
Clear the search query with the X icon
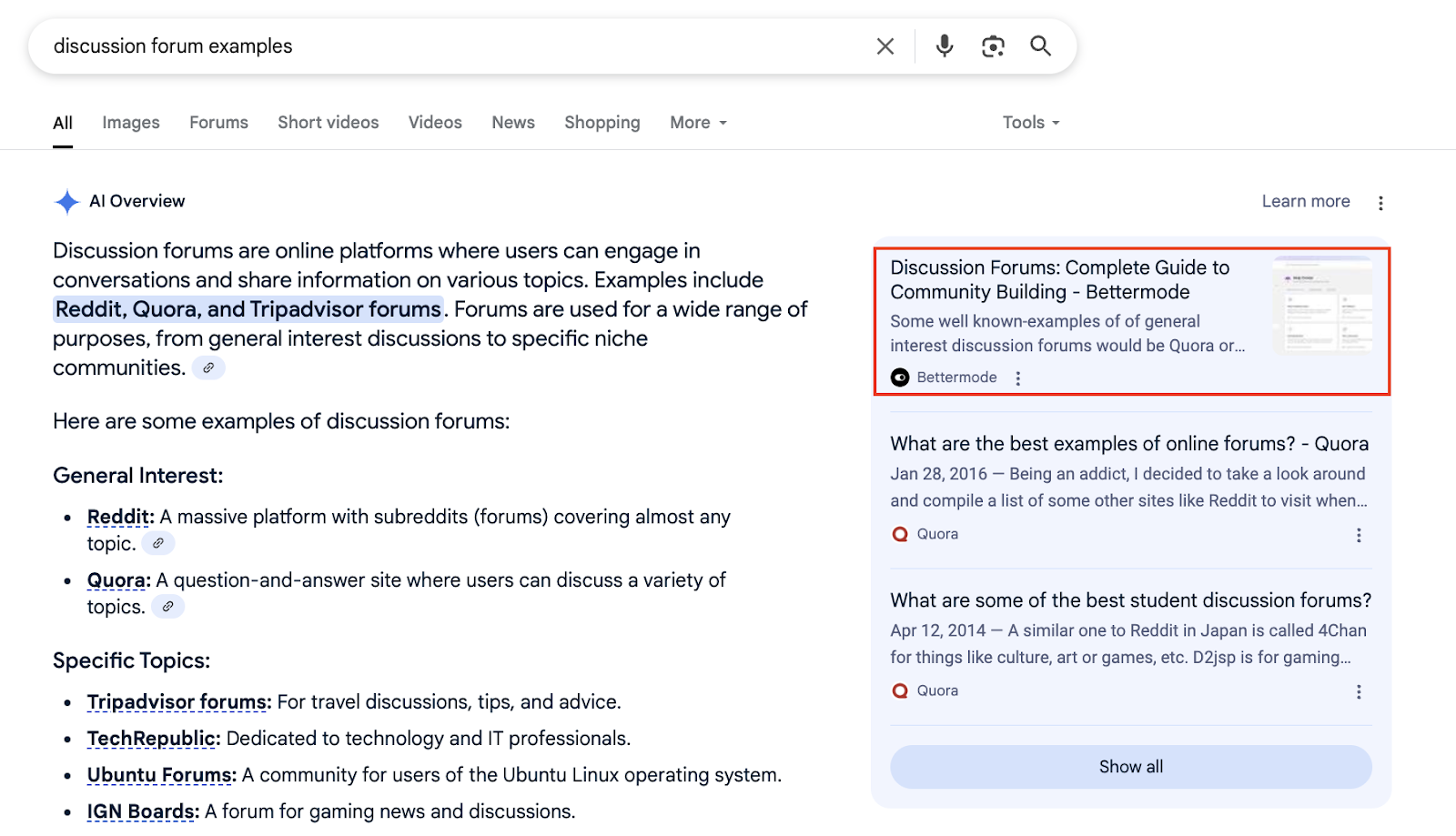pos(885,46)
